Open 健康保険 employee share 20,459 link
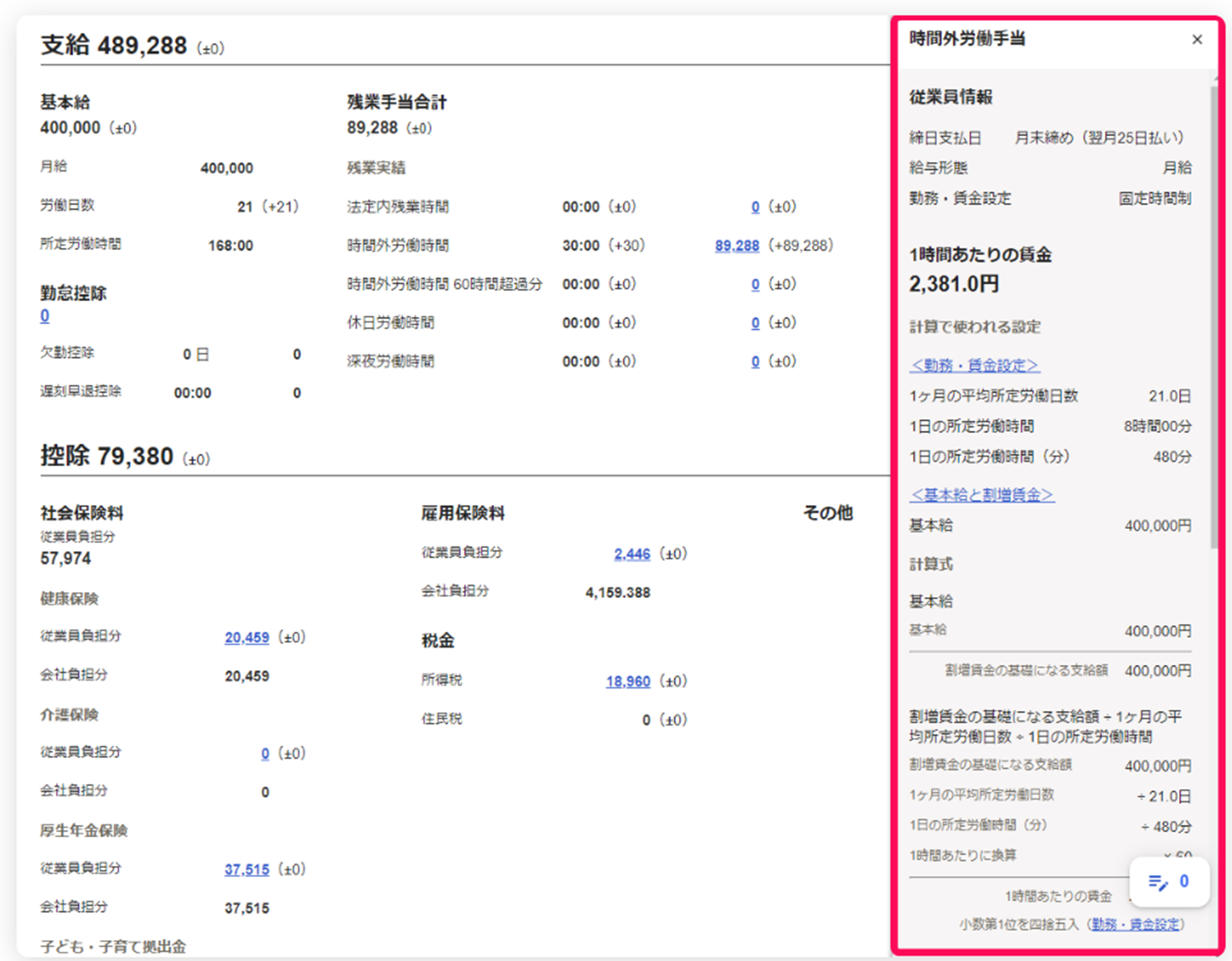Screen dimensions: 1232x961 (x=246, y=638)
